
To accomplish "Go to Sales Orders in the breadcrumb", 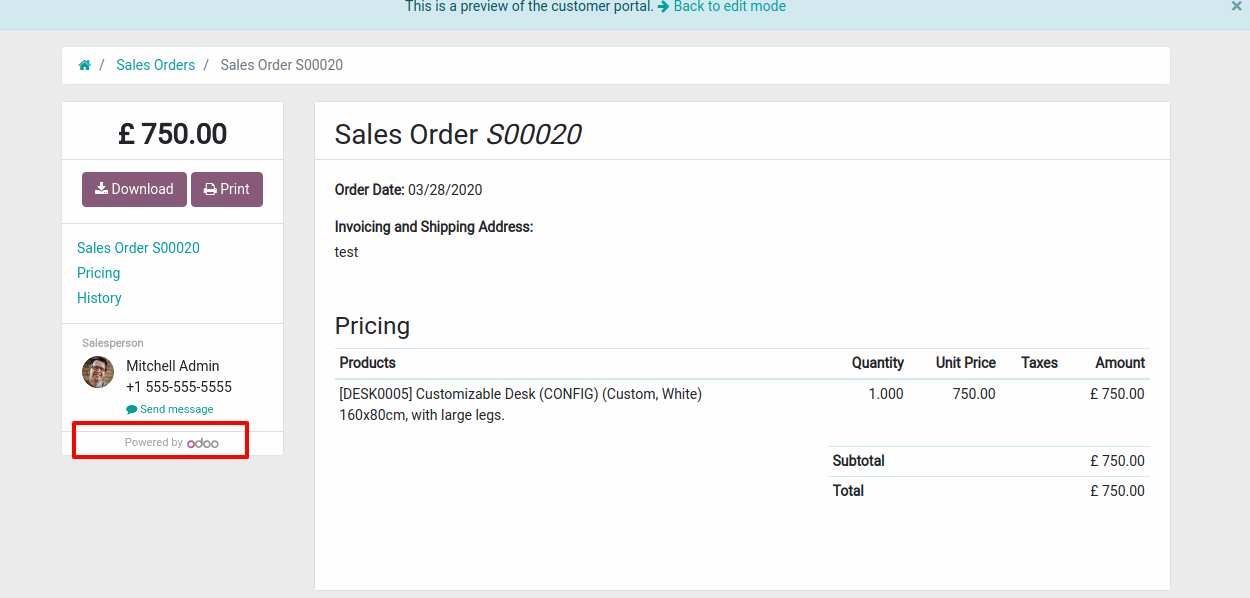I will point(156,65).
